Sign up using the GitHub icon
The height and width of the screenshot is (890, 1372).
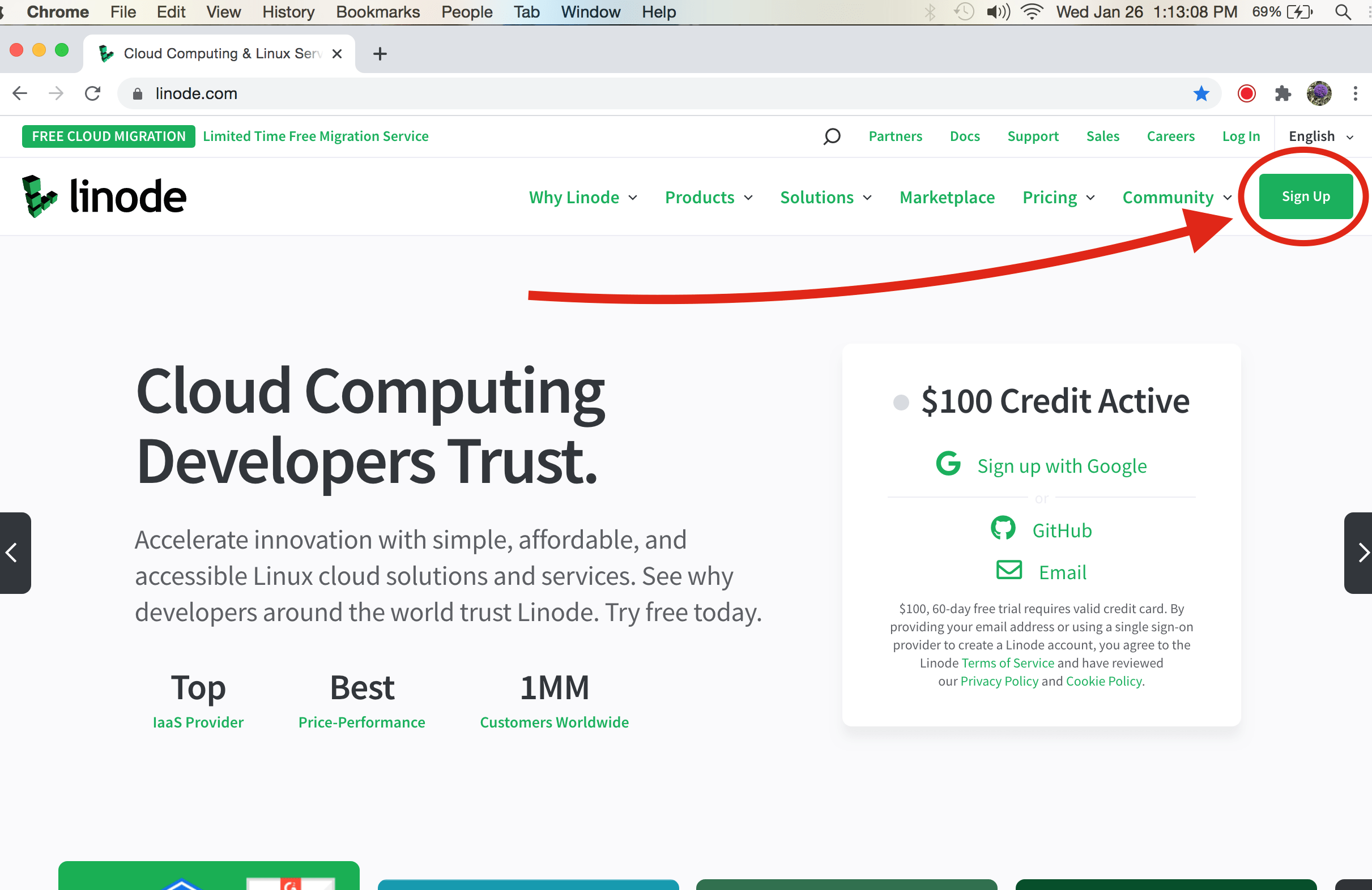1004,529
